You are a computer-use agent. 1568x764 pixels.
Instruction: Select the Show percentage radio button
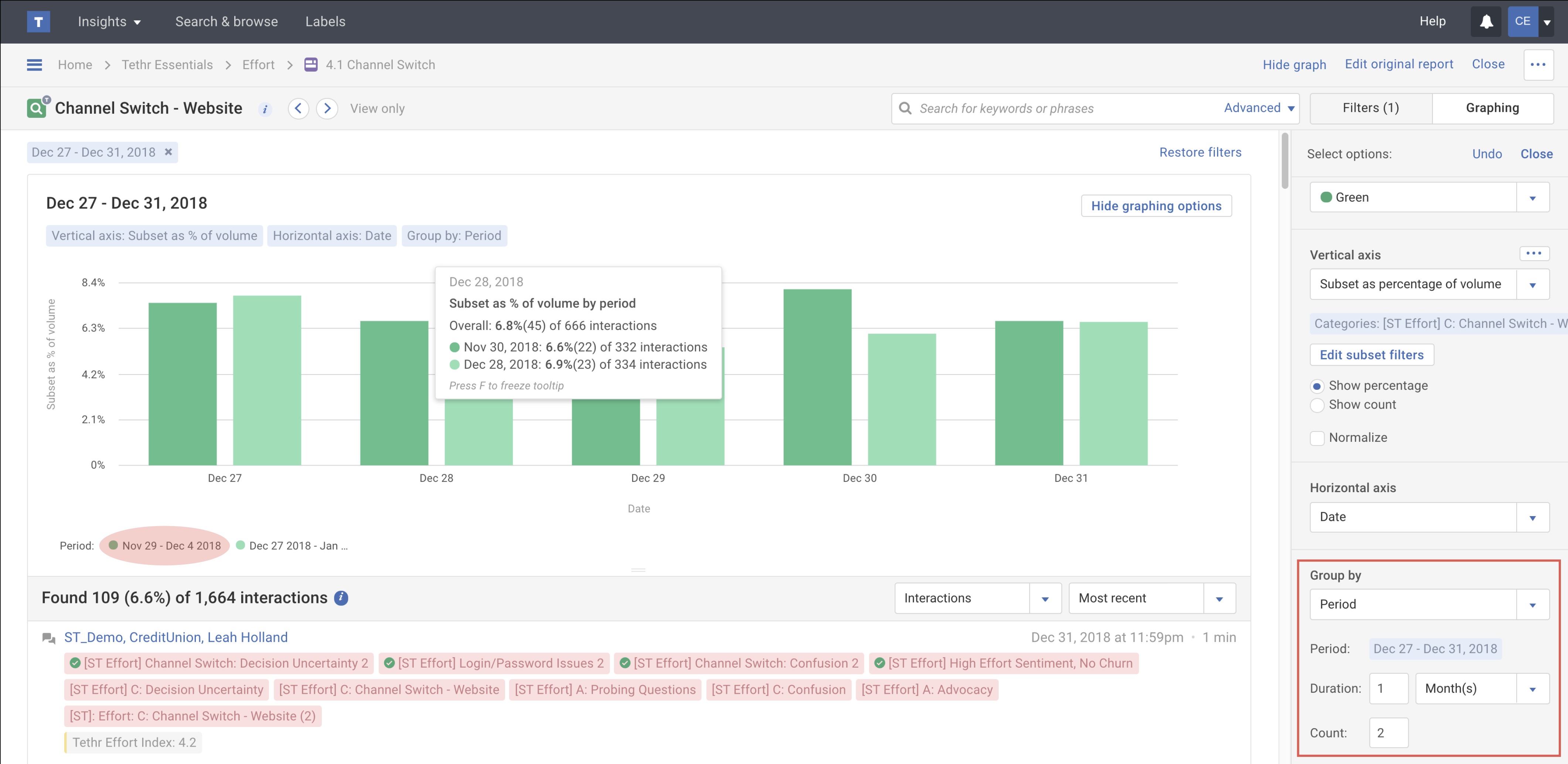click(1317, 386)
